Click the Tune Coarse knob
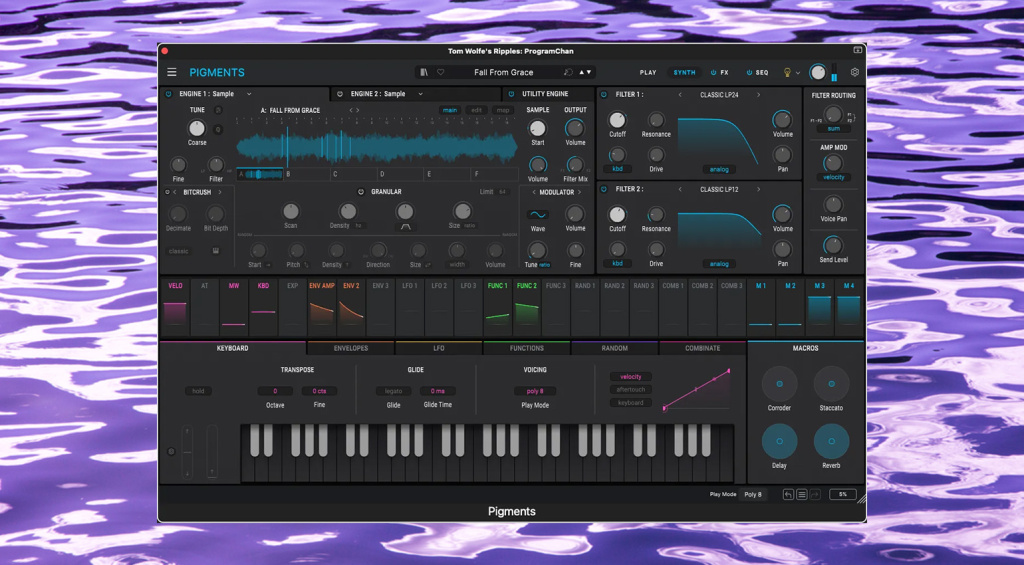 pyautogui.click(x=197, y=128)
